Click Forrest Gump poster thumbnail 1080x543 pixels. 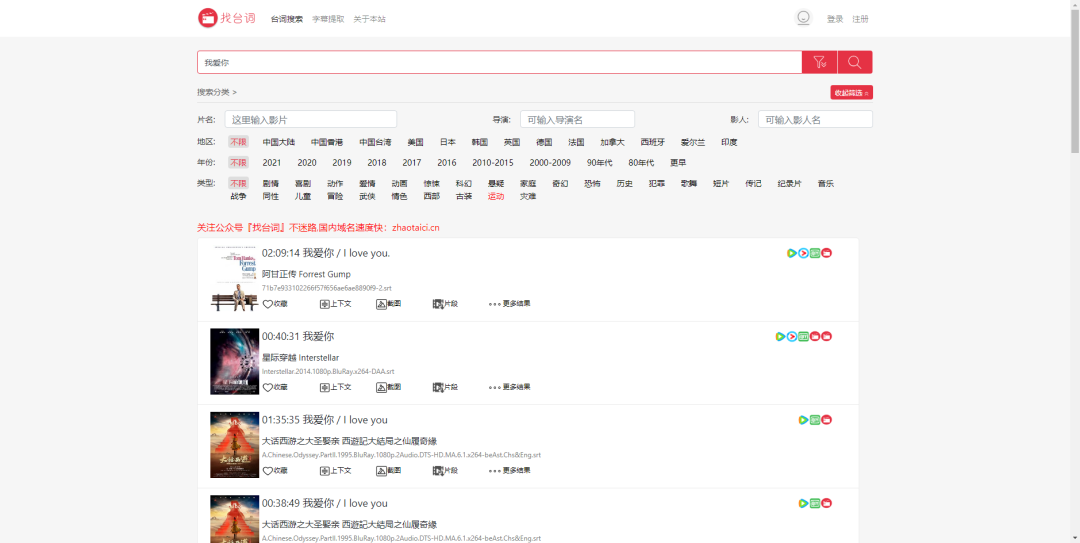(234, 278)
